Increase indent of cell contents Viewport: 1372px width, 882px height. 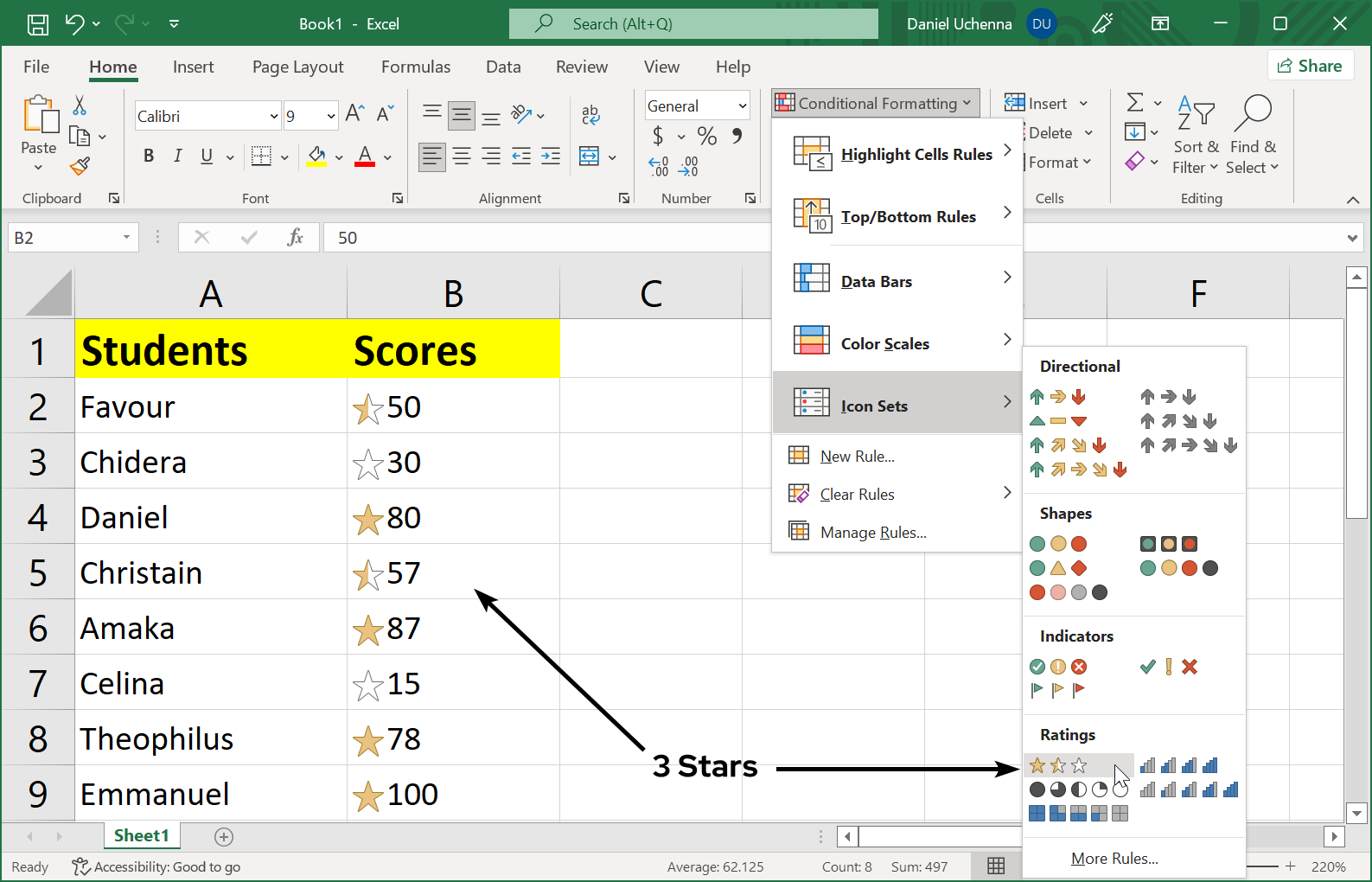(551, 157)
